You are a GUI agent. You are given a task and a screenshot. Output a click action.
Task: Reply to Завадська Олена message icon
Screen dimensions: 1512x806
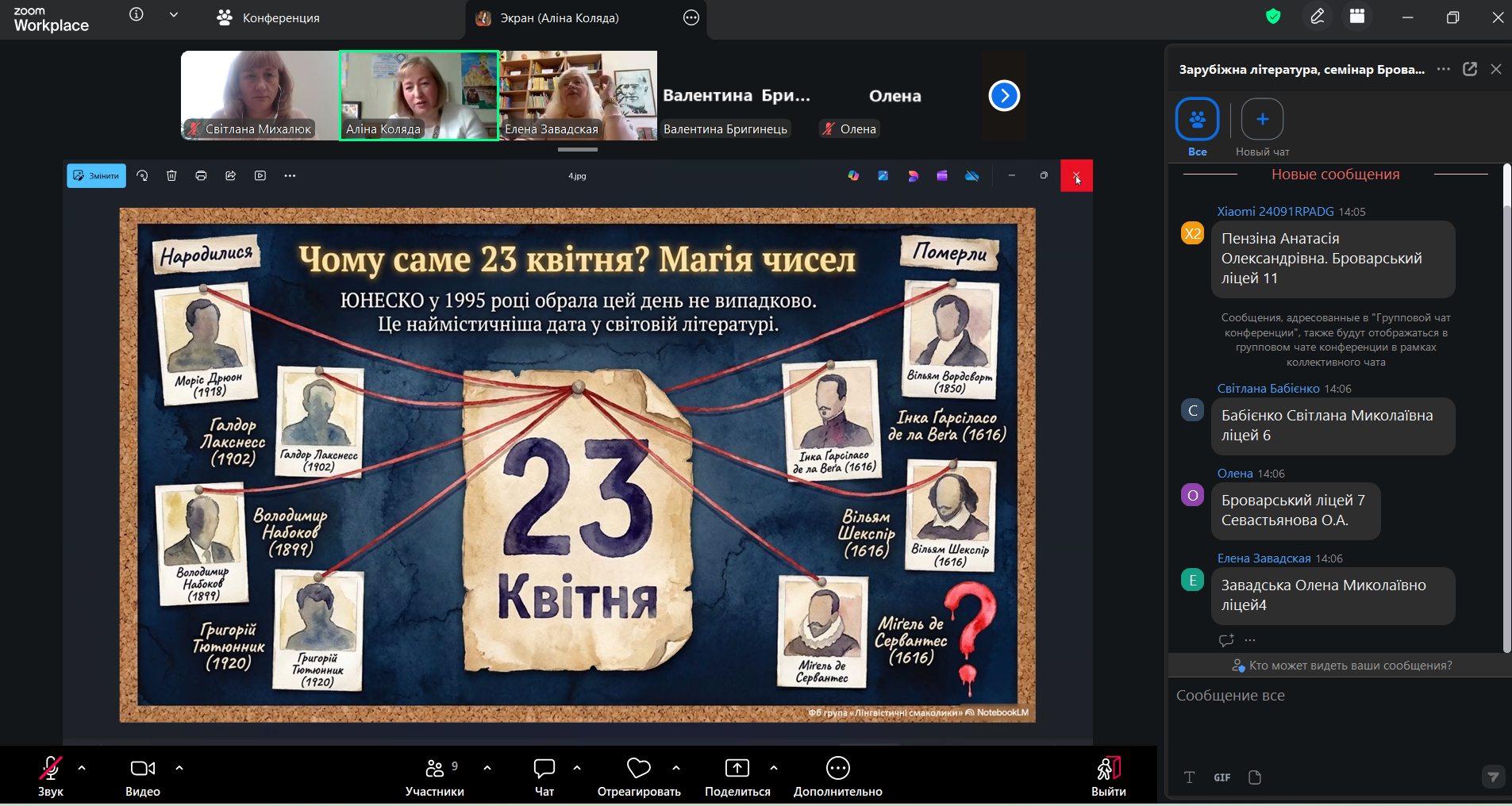coord(1226,640)
